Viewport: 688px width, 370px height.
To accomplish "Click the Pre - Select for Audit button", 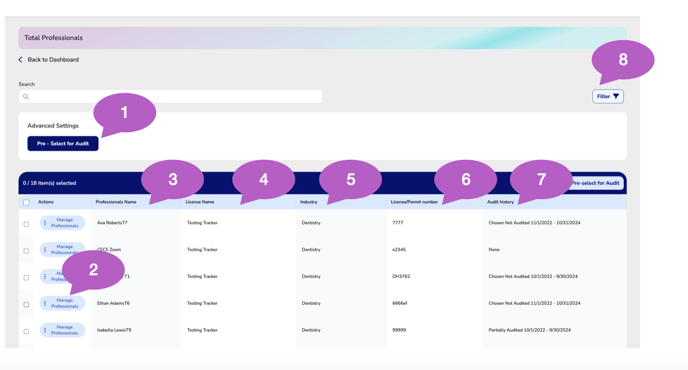I will click(63, 144).
